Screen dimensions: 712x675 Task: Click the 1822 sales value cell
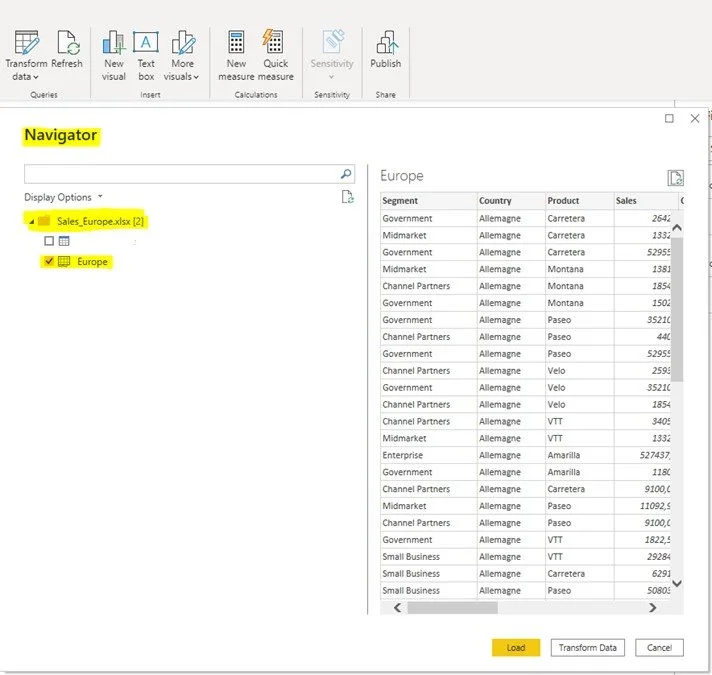click(x=642, y=540)
